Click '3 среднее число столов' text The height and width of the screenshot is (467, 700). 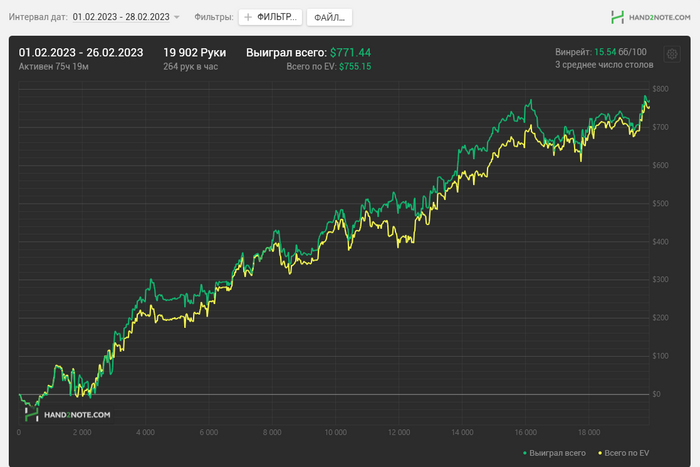tap(604, 65)
